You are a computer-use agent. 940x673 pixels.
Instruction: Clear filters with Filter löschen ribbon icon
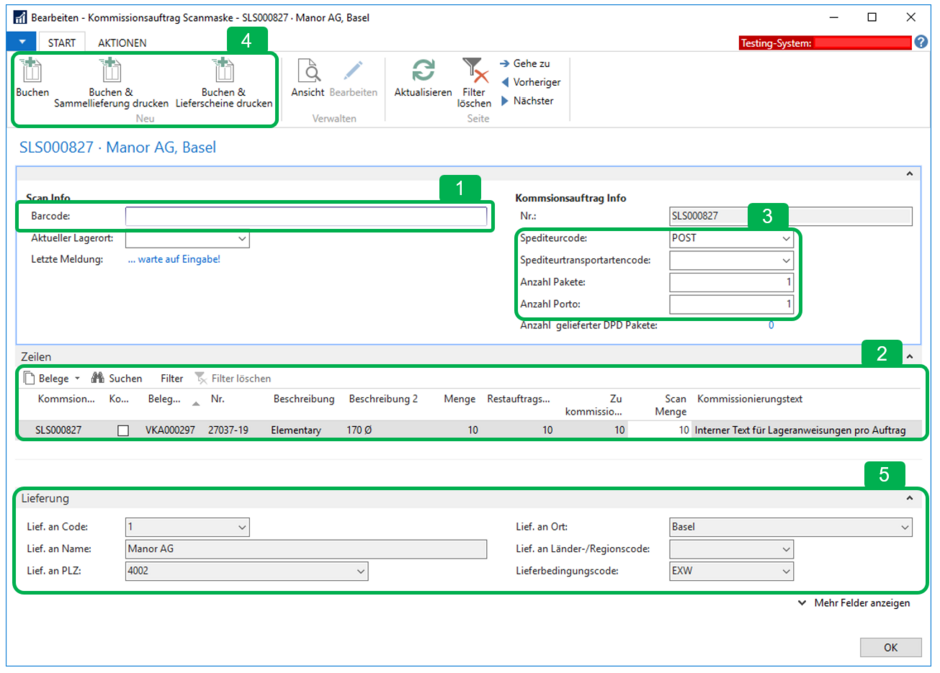474,71
